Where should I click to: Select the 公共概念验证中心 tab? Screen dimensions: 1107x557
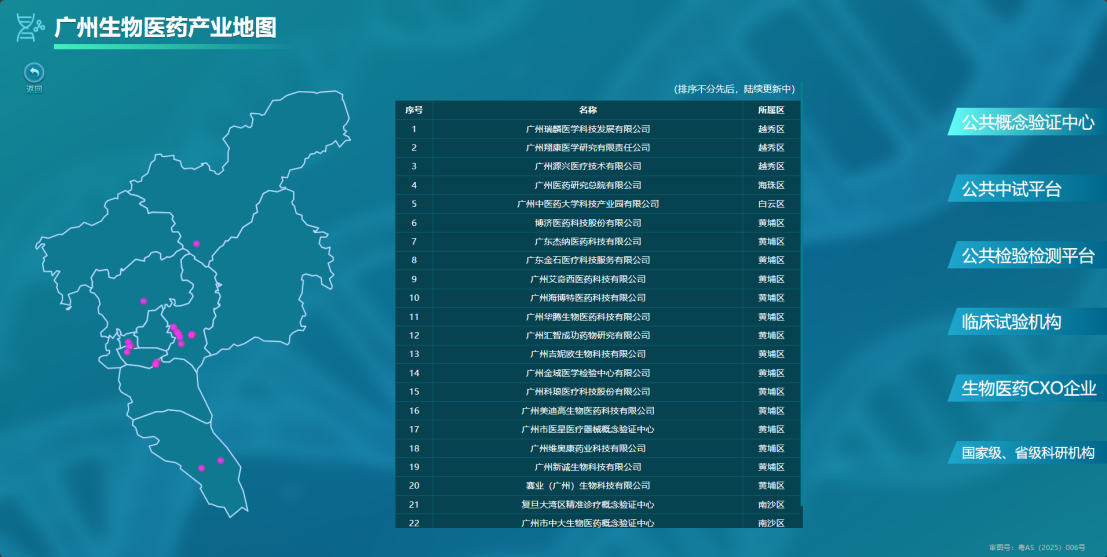[1027, 122]
